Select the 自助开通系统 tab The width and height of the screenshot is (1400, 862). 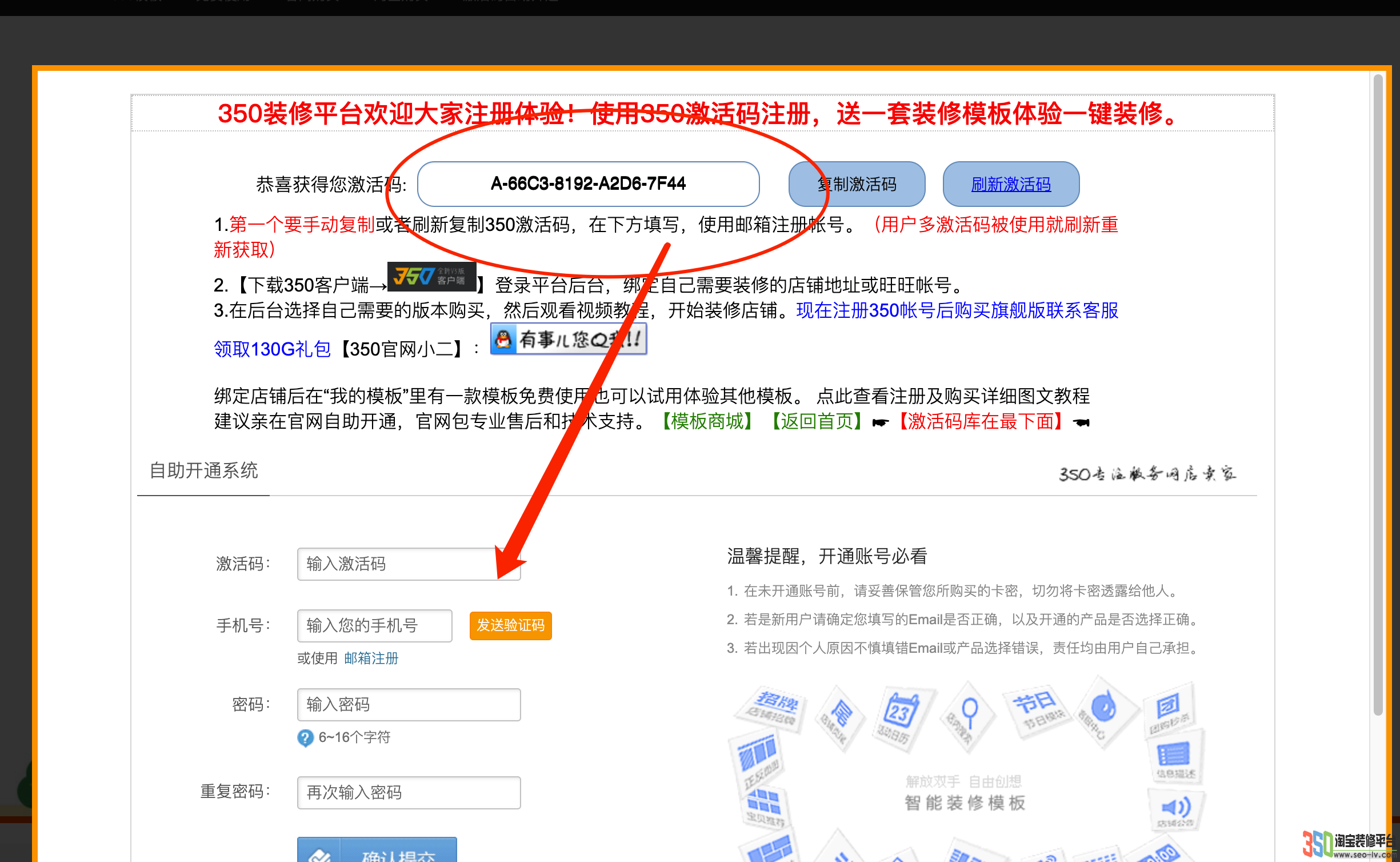pyautogui.click(x=203, y=471)
